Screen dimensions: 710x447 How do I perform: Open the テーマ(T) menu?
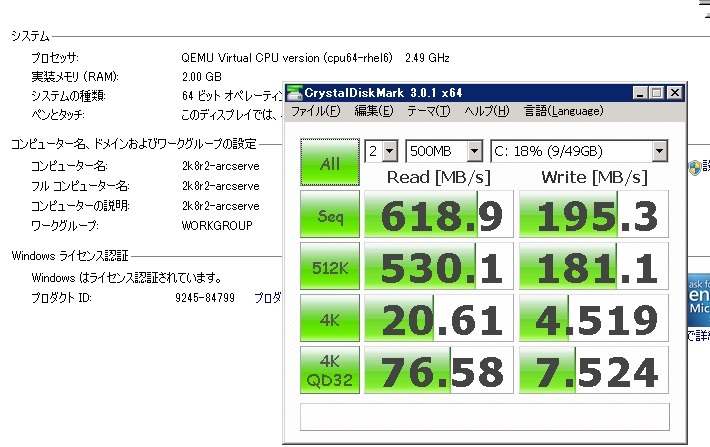click(x=428, y=111)
